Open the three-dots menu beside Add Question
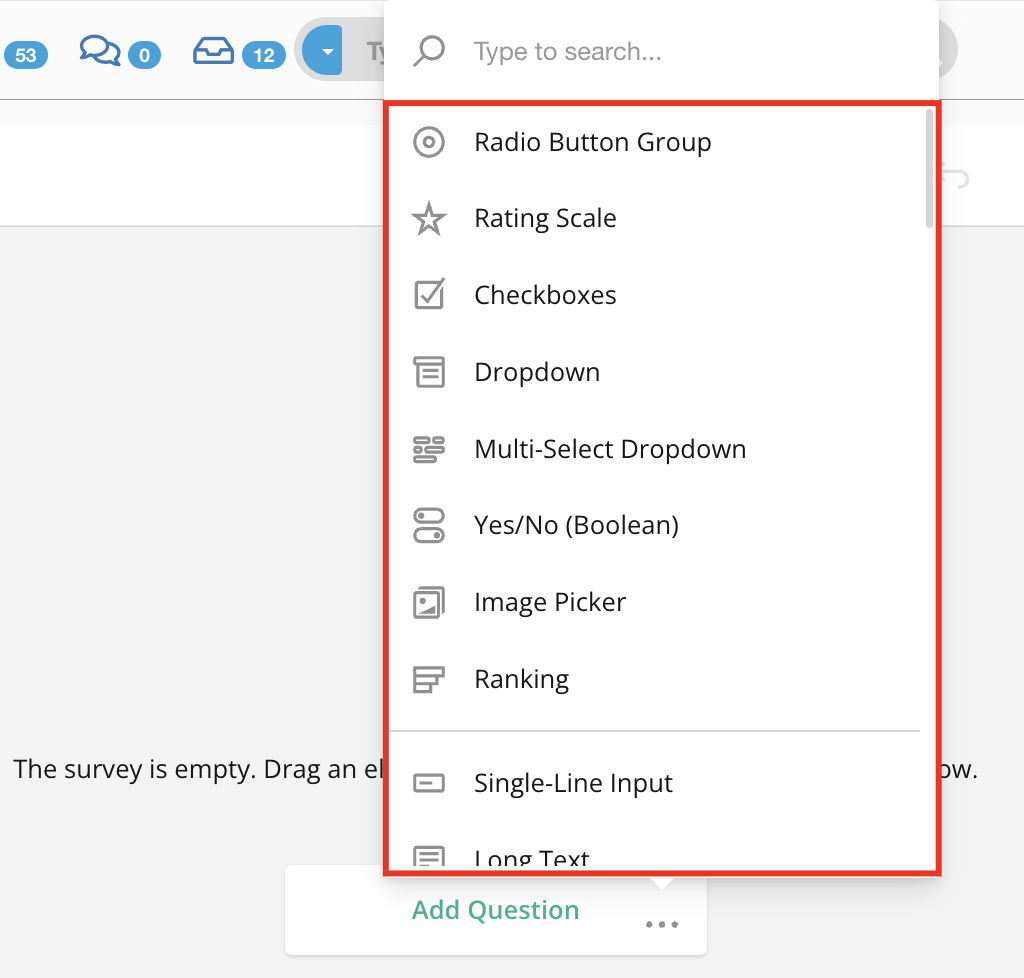This screenshot has width=1024, height=978. [661, 924]
